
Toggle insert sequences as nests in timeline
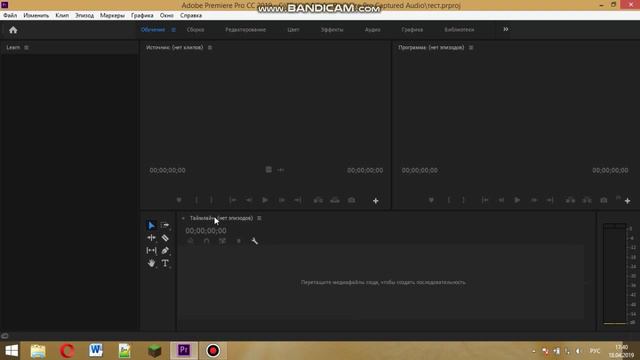click(190, 241)
